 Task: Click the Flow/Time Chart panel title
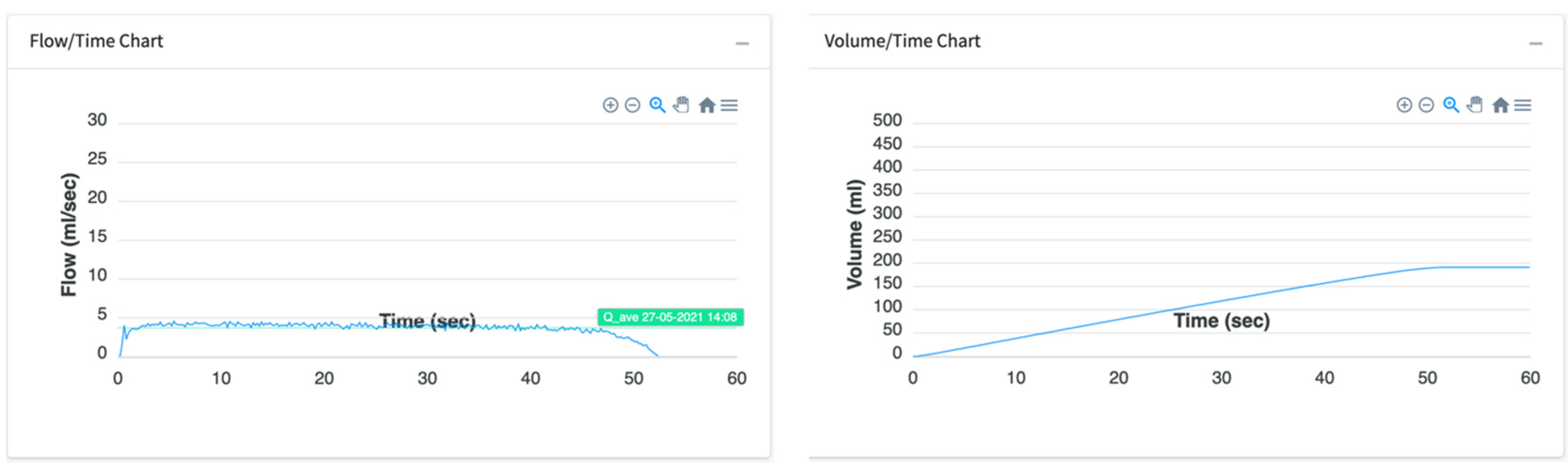(x=96, y=41)
